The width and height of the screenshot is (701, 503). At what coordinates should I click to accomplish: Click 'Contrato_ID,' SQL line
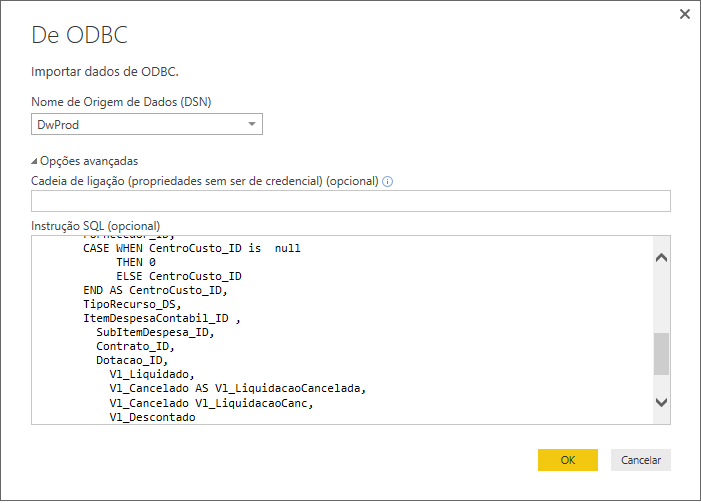[135, 347]
